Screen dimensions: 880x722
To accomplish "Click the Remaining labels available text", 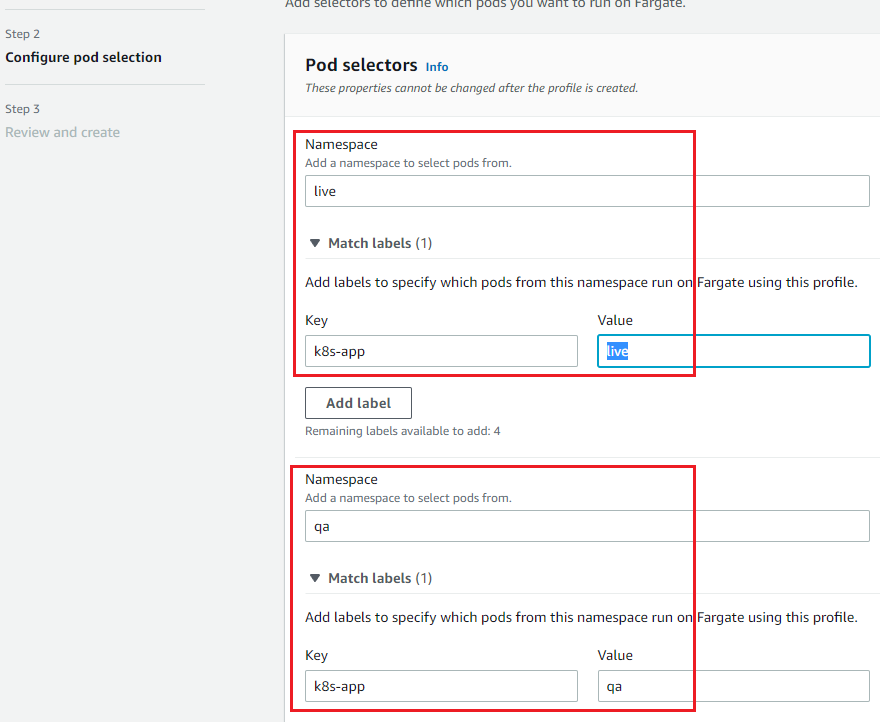I will (402, 431).
